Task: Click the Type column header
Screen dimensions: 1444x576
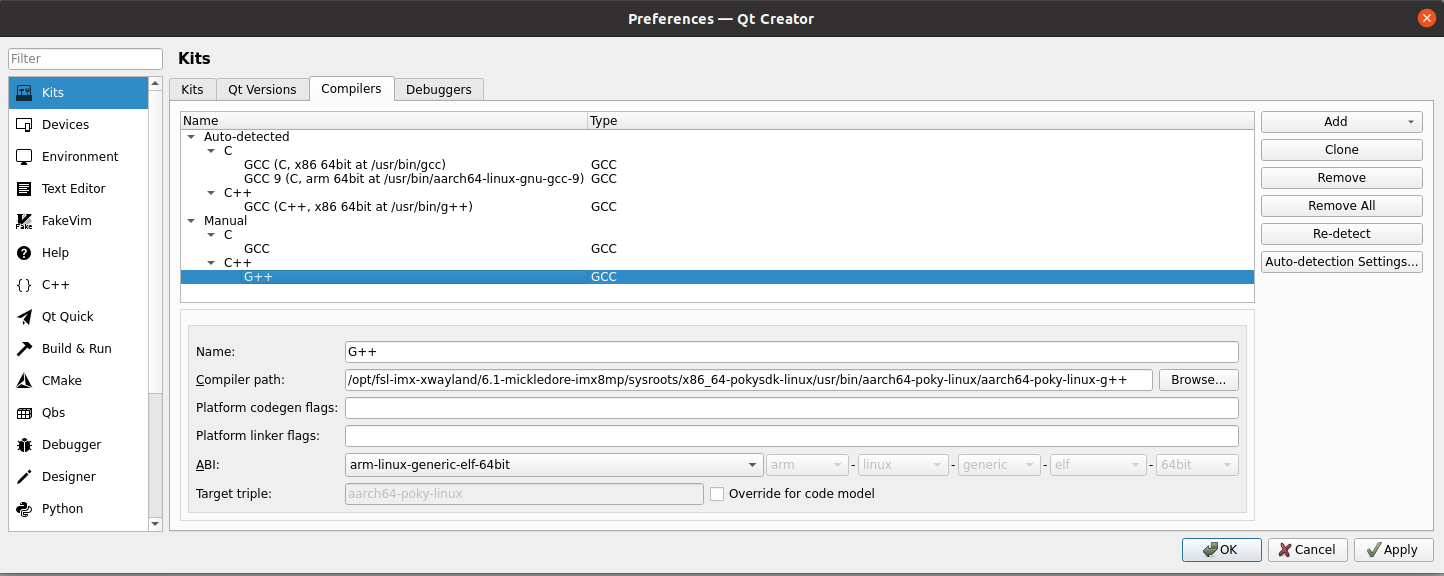Action: [920, 120]
